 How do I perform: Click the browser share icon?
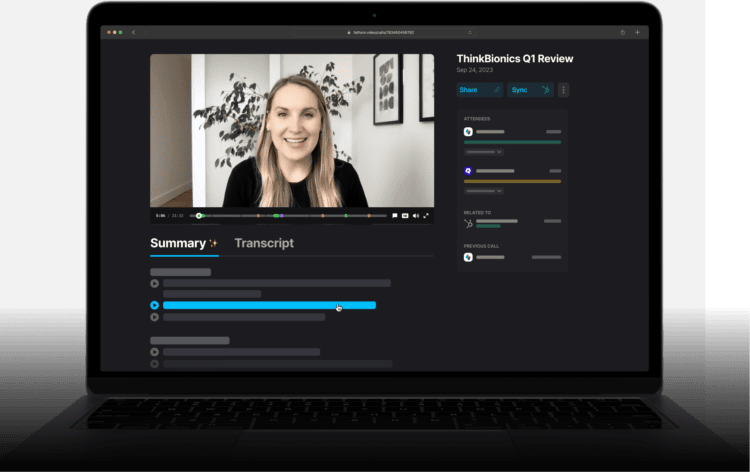[x=622, y=33]
